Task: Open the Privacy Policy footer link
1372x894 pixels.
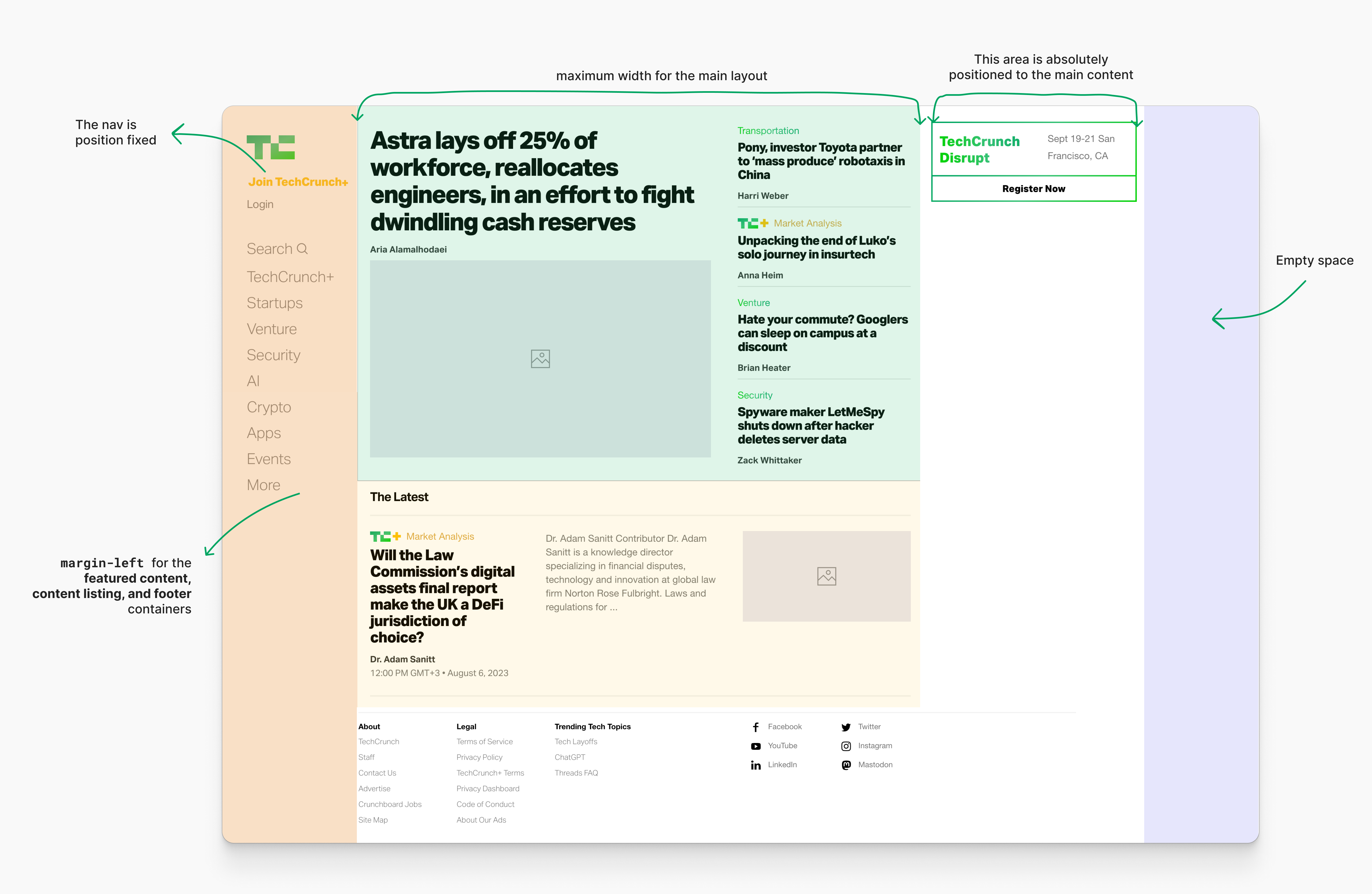Action: pos(479,757)
